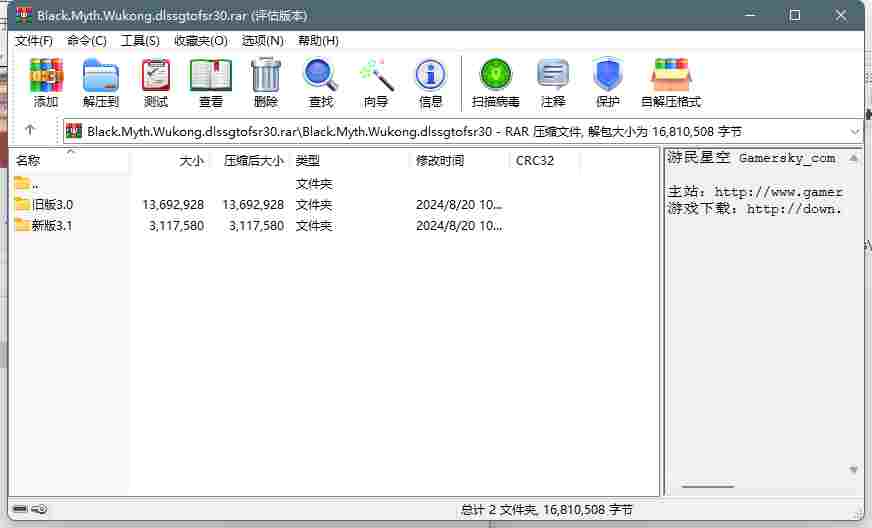Click the 删除 (Delete) trash icon

tap(266, 75)
